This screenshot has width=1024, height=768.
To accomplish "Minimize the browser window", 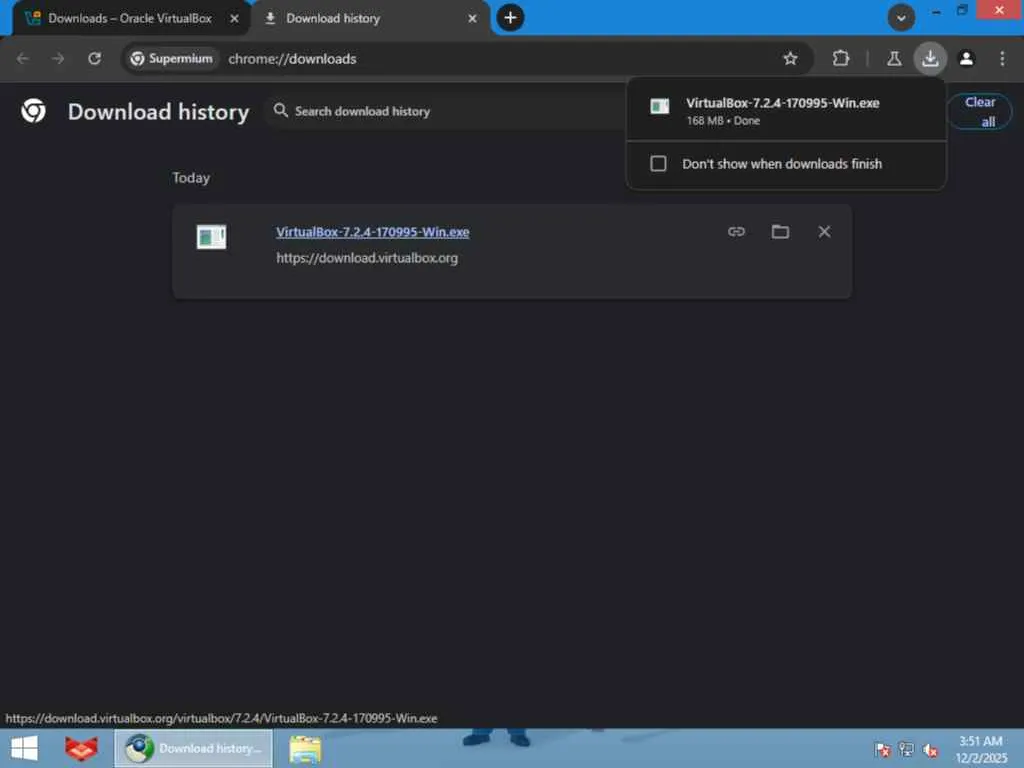I will (936, 11).
